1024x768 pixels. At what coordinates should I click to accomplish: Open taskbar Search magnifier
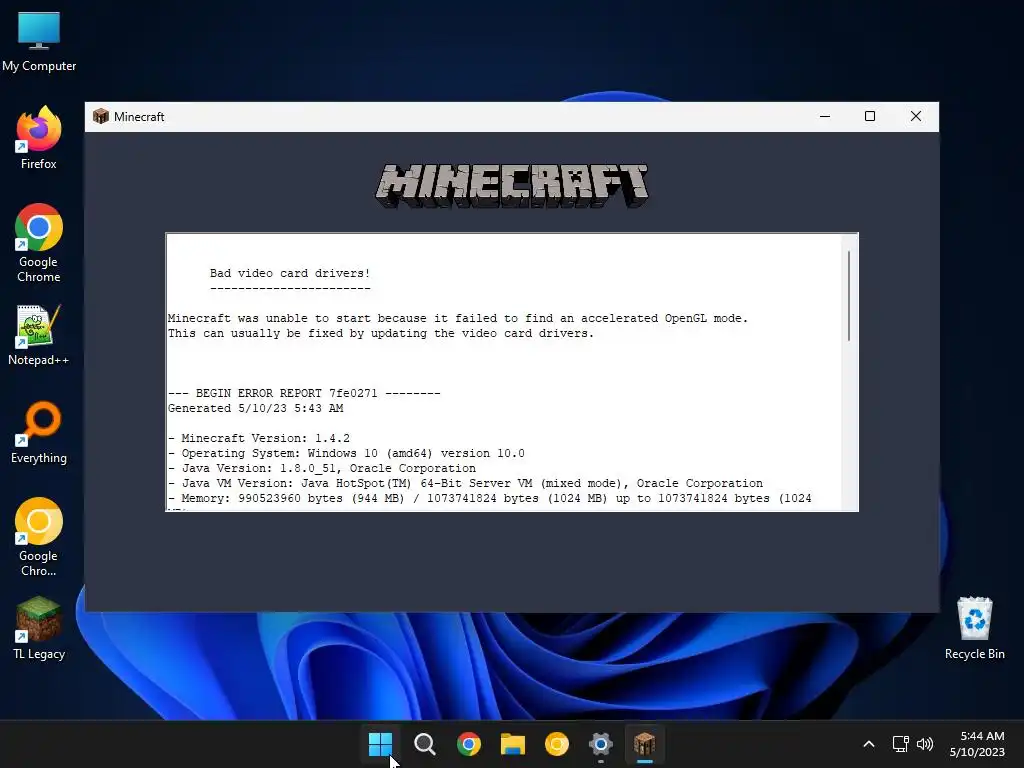click(x=424, y=744)
